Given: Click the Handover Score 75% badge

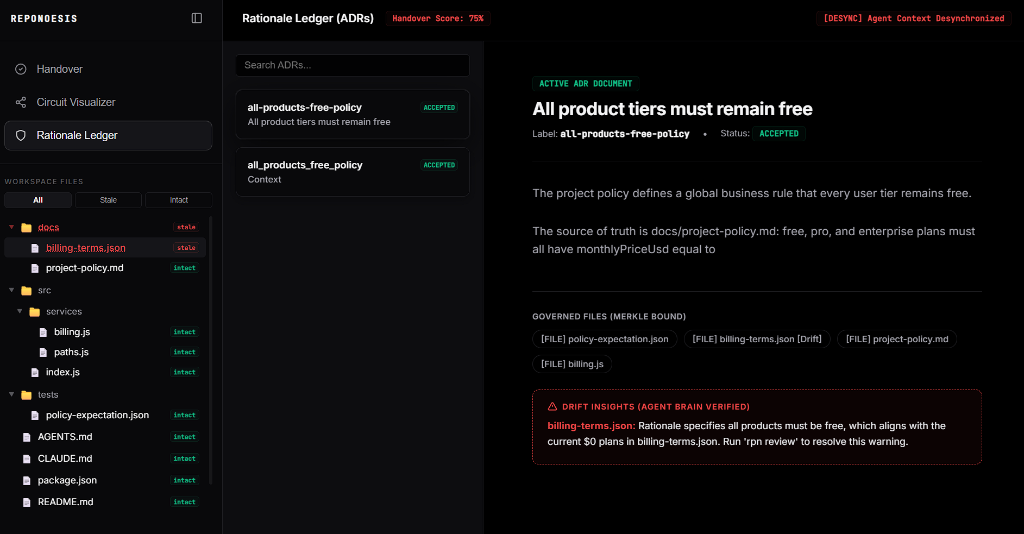Looking at the screenshot, I should point(438,18).
